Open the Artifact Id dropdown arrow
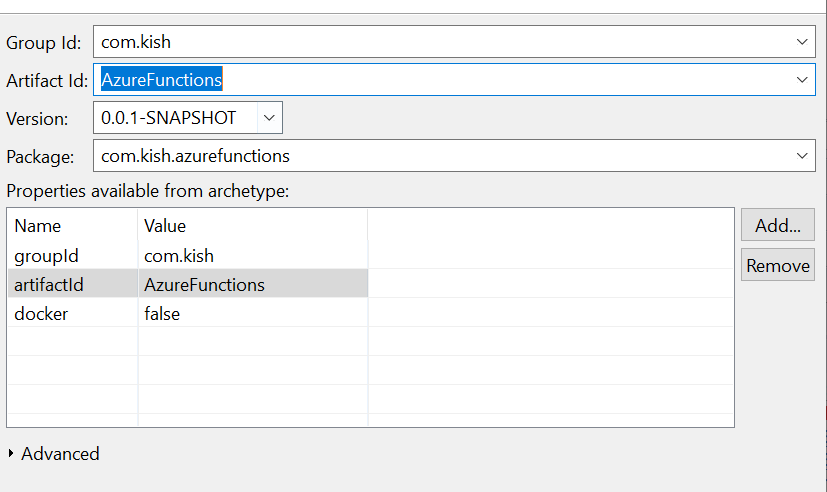 tap(802, 80)
